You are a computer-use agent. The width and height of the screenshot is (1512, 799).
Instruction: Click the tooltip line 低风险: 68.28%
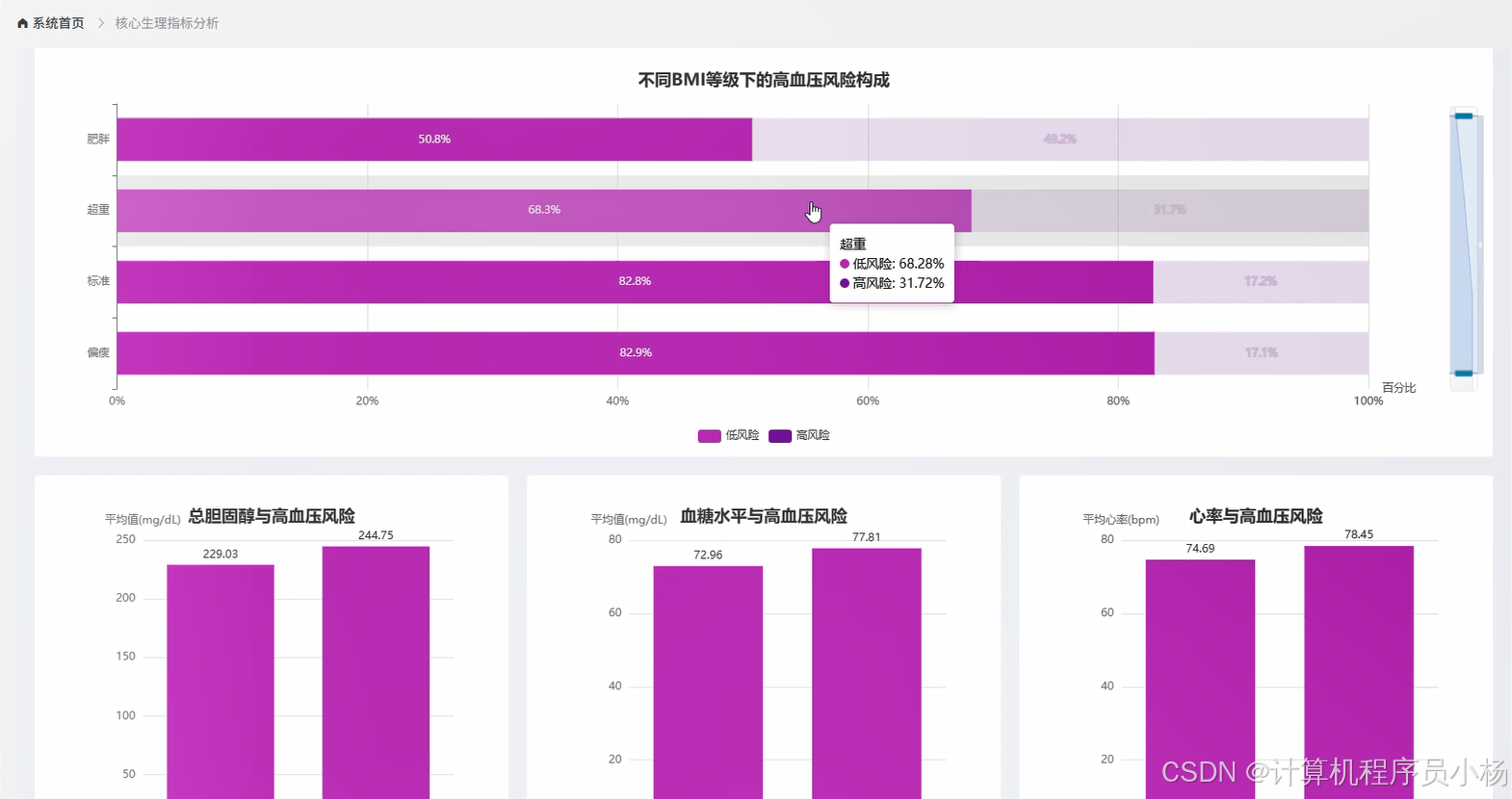[892, 264]
